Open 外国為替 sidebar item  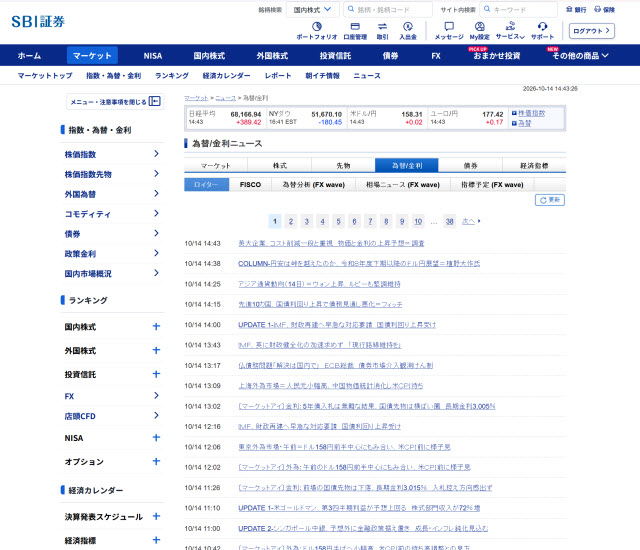click(112, 194)
